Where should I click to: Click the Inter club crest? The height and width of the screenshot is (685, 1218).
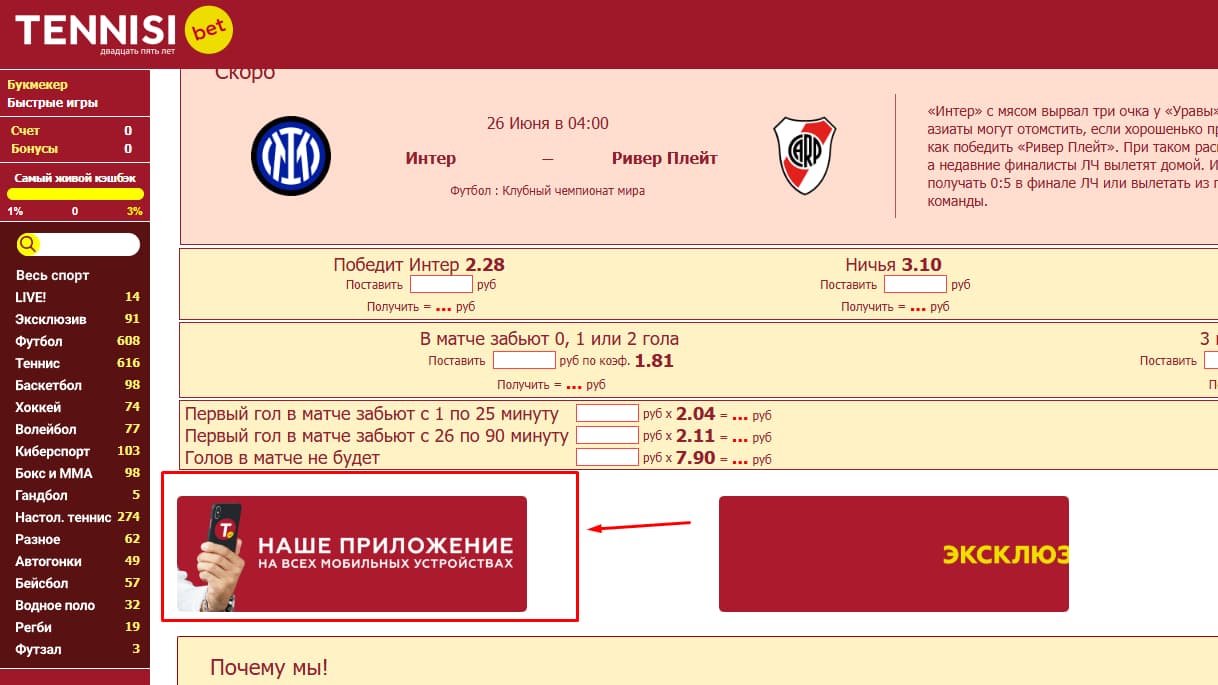tap(291, 156)
